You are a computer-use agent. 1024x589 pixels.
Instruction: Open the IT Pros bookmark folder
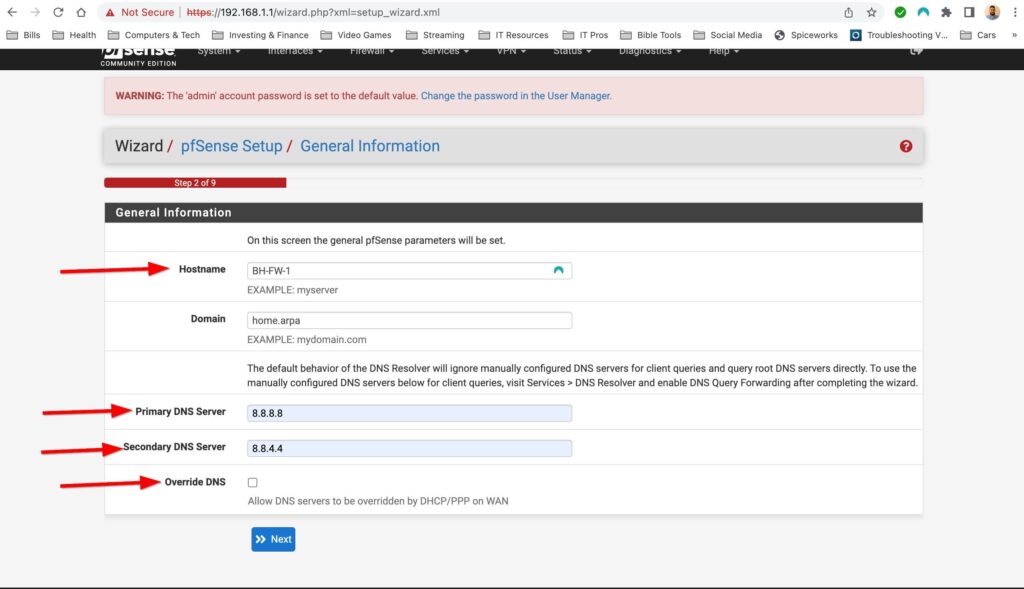tap(585, 35)
